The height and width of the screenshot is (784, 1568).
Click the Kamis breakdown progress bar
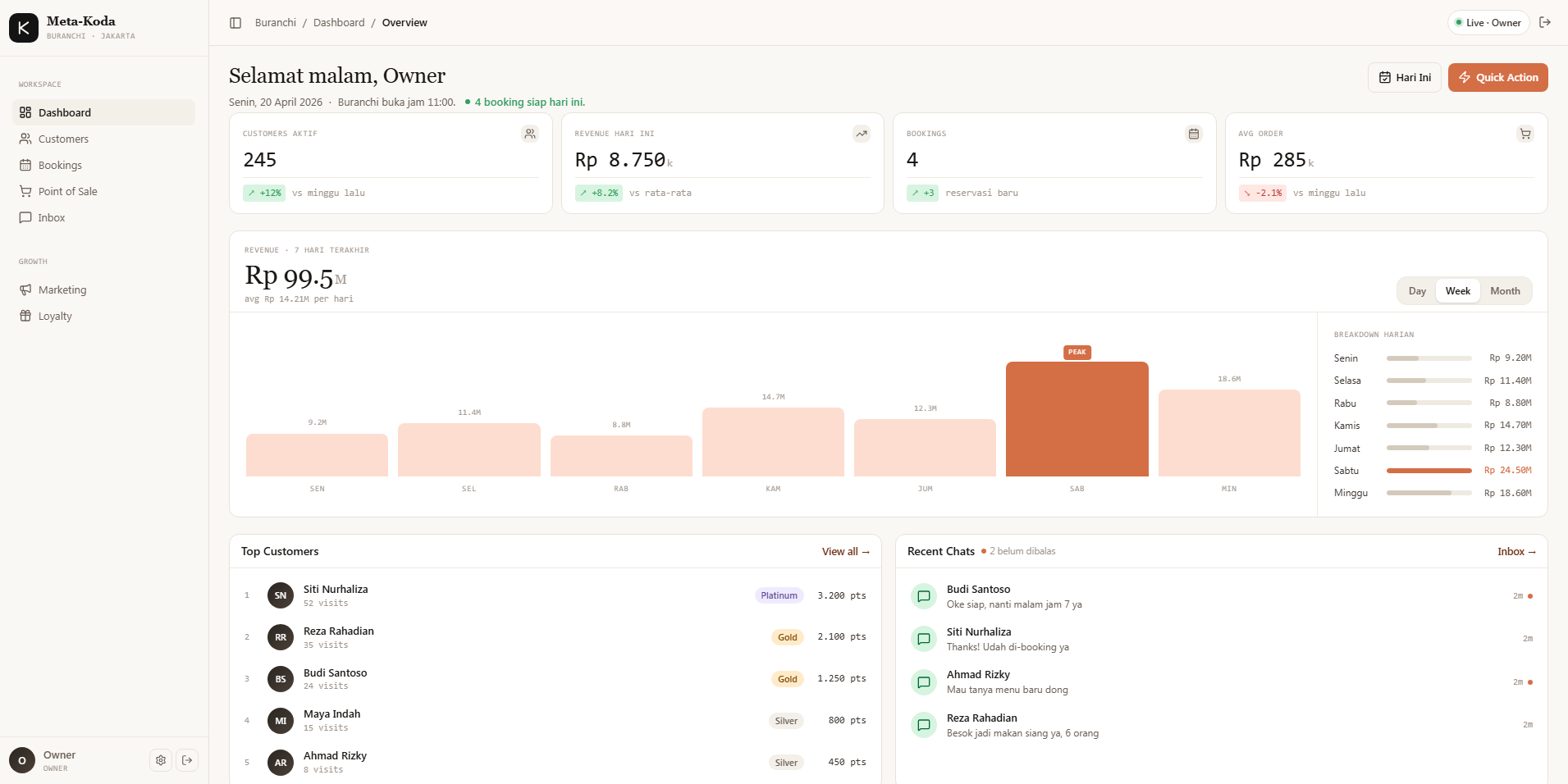pyautogui.click(x=1429, y=426)
